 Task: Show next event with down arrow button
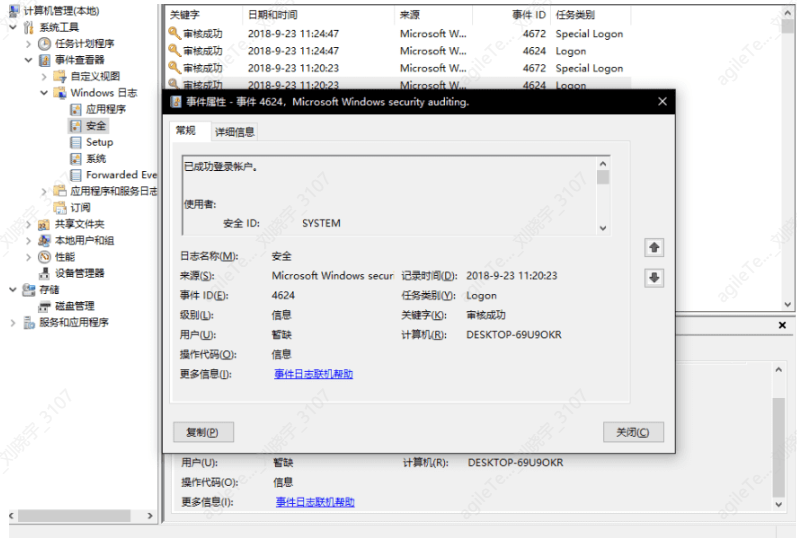(654, 278)
